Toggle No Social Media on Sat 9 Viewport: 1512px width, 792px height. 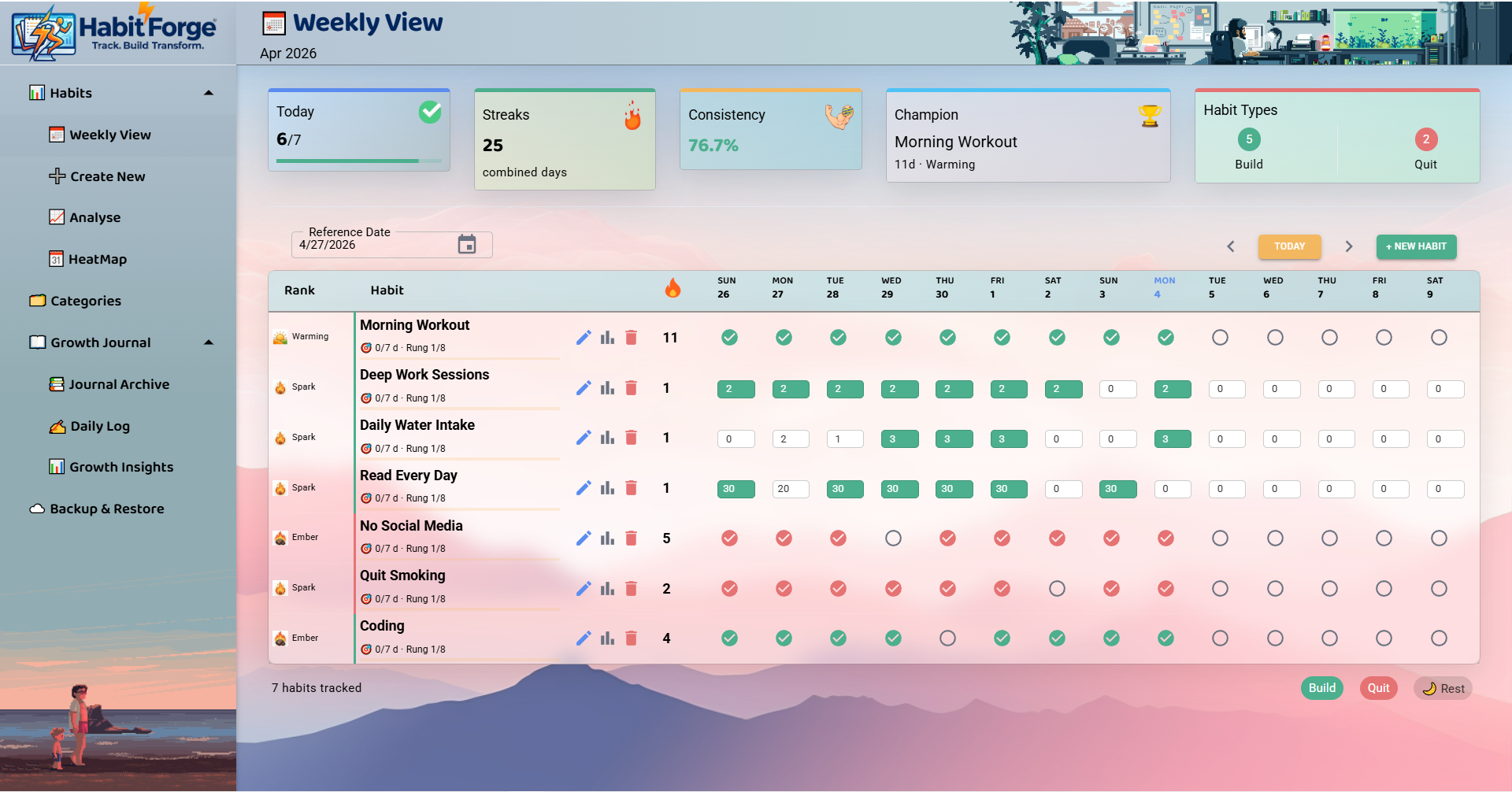(1439, 538)
